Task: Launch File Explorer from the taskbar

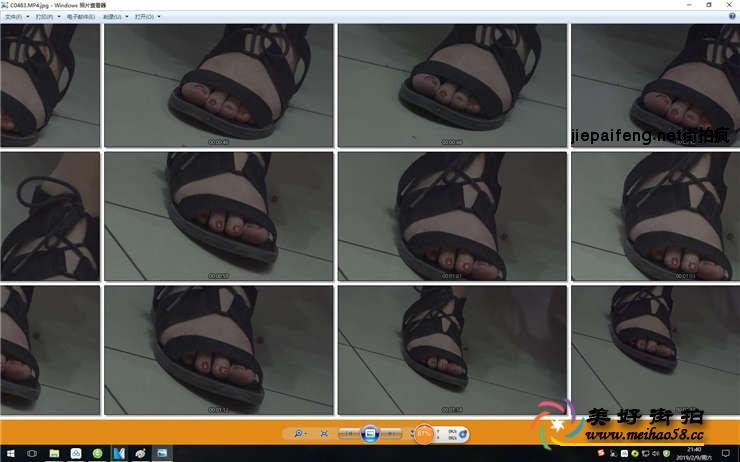Action: (54, 454)
